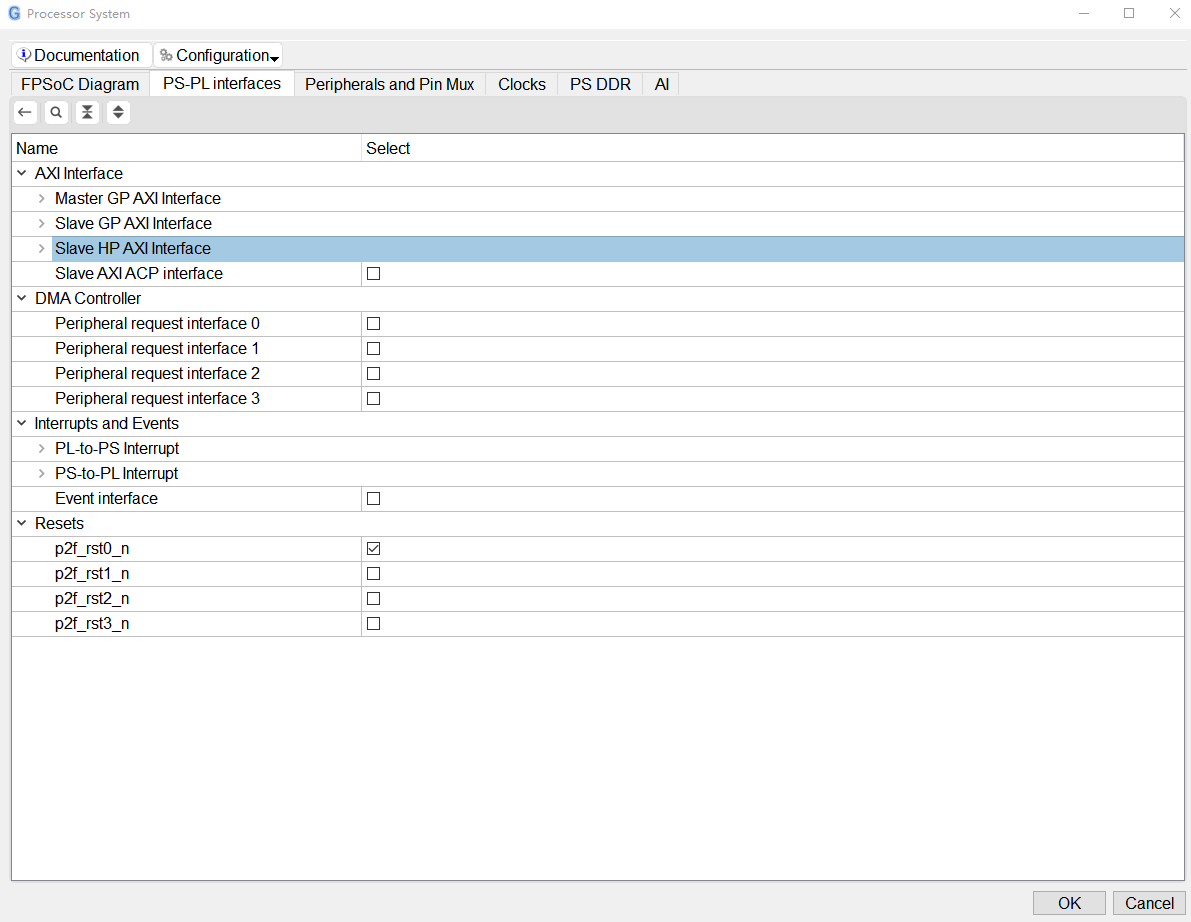Select the Slave AXI ACP interface row
1191x922 pixels.
(x=598, y=273)
